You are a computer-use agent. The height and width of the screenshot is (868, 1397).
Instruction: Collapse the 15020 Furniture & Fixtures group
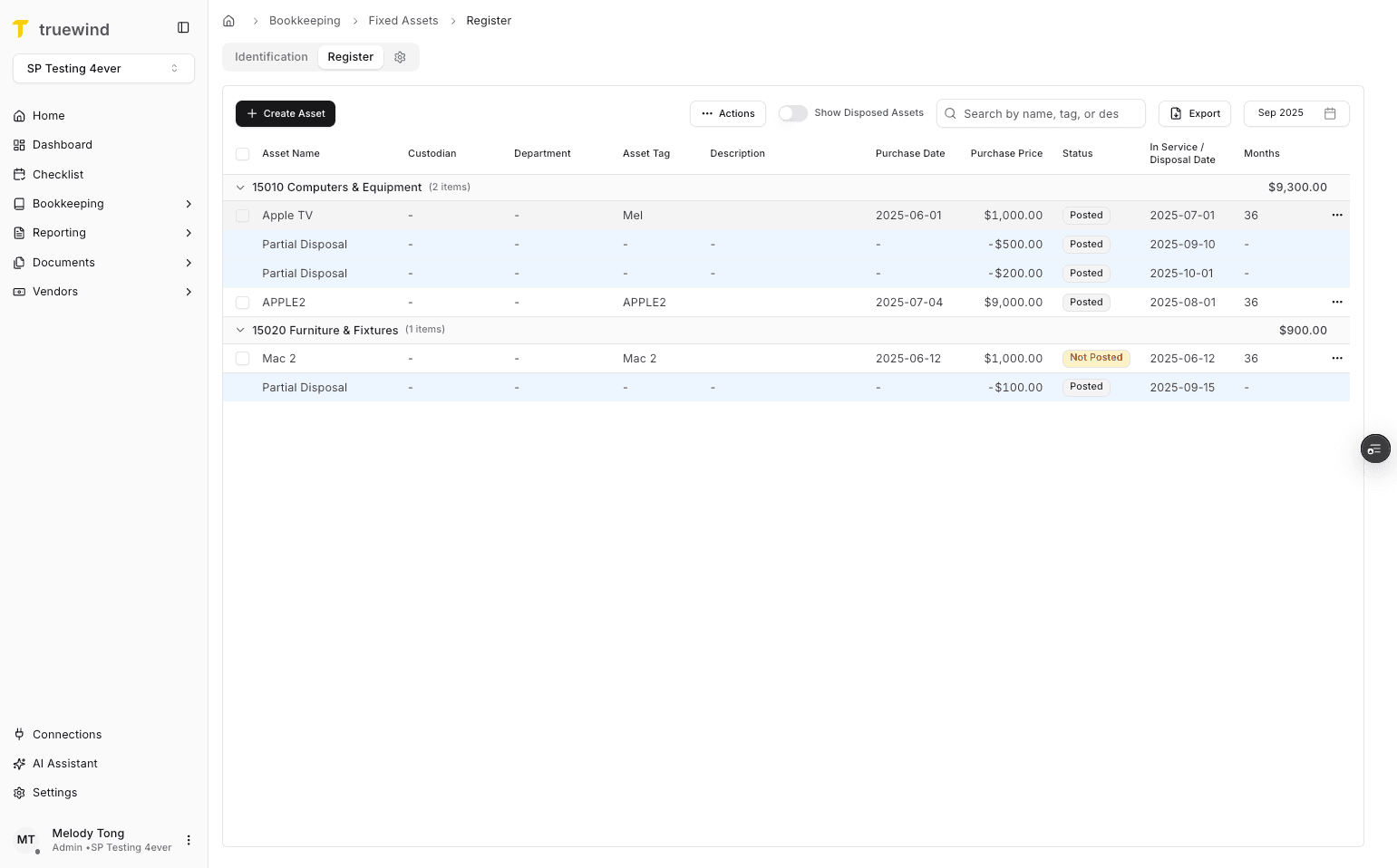point(240,330)
